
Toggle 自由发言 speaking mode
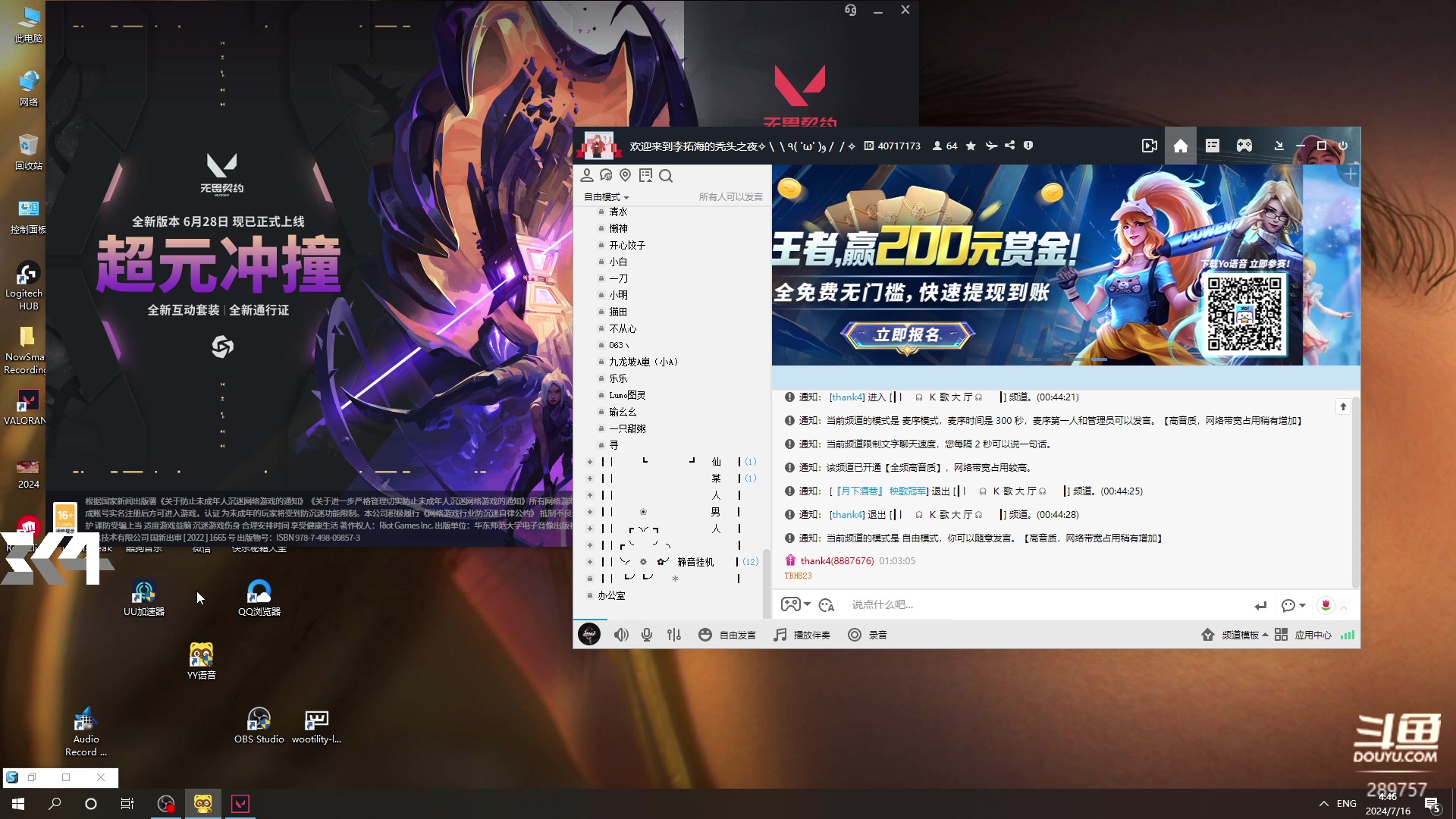coord(727,635)
